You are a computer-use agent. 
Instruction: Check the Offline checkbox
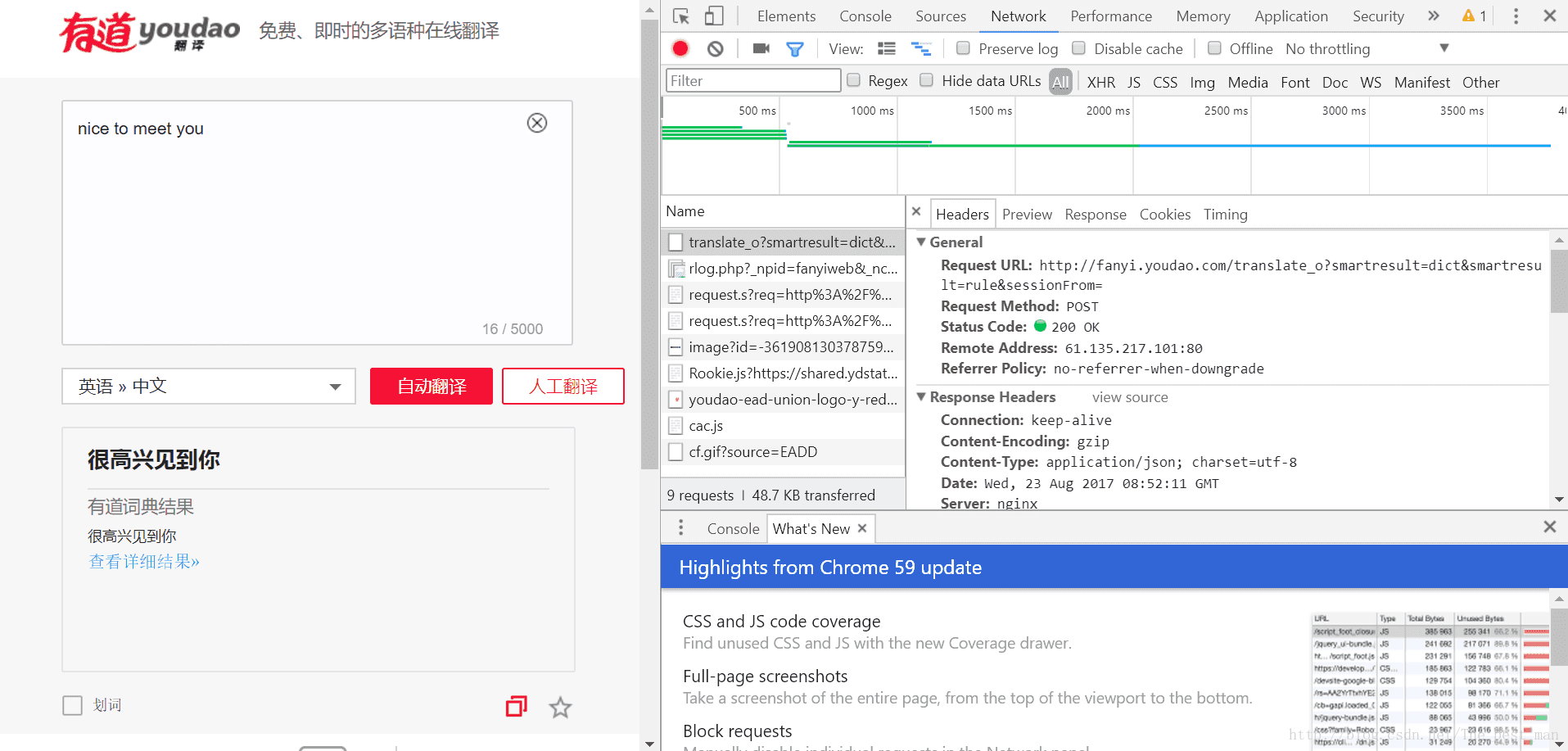pos(1215,48)
